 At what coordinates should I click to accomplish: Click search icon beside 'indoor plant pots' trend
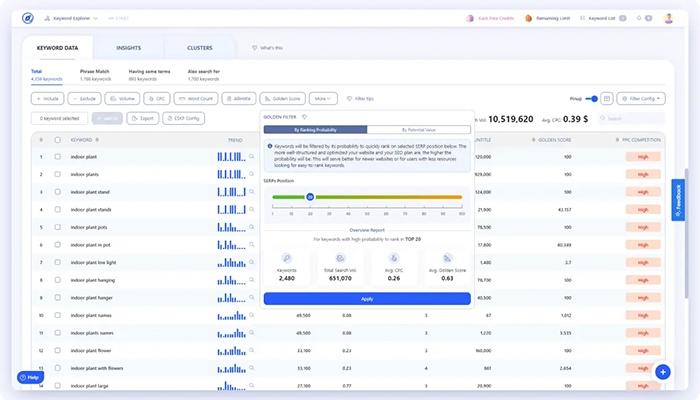point(252,227)
